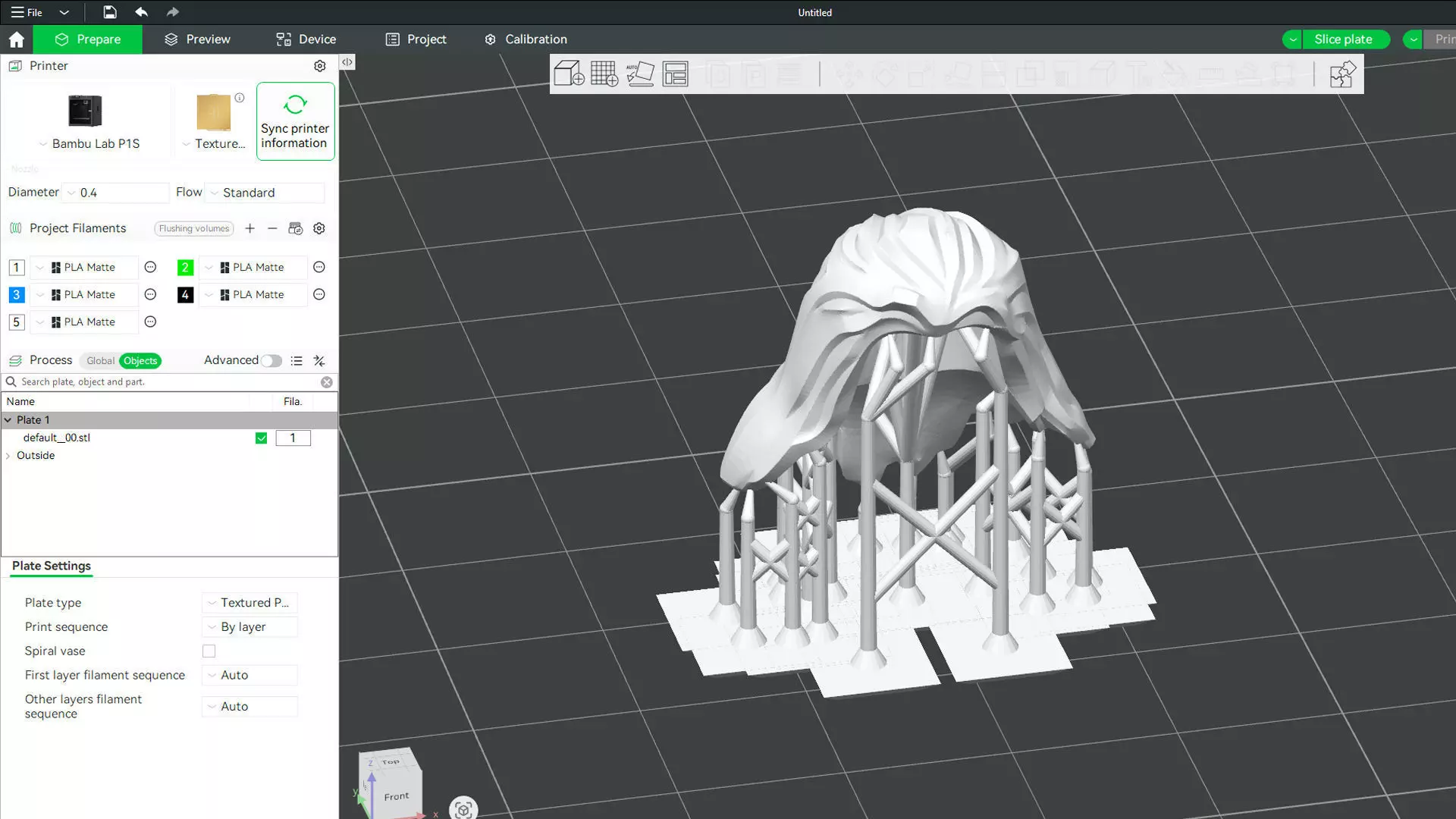The height and width of the screenshot is (819, 1456).
Task: Expand the Outside tree item
Action: pos(8,456)
